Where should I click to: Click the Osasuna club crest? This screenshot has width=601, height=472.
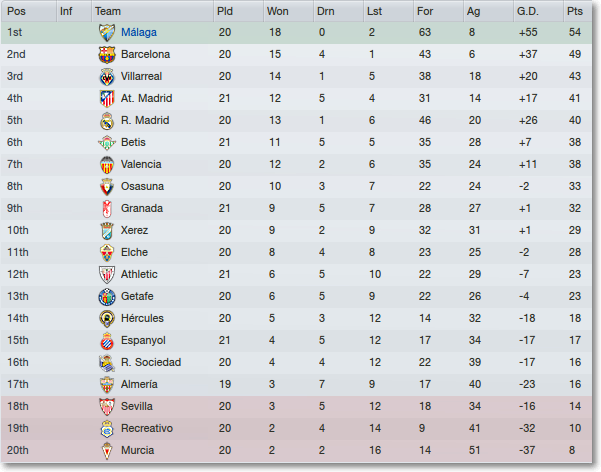106,186
